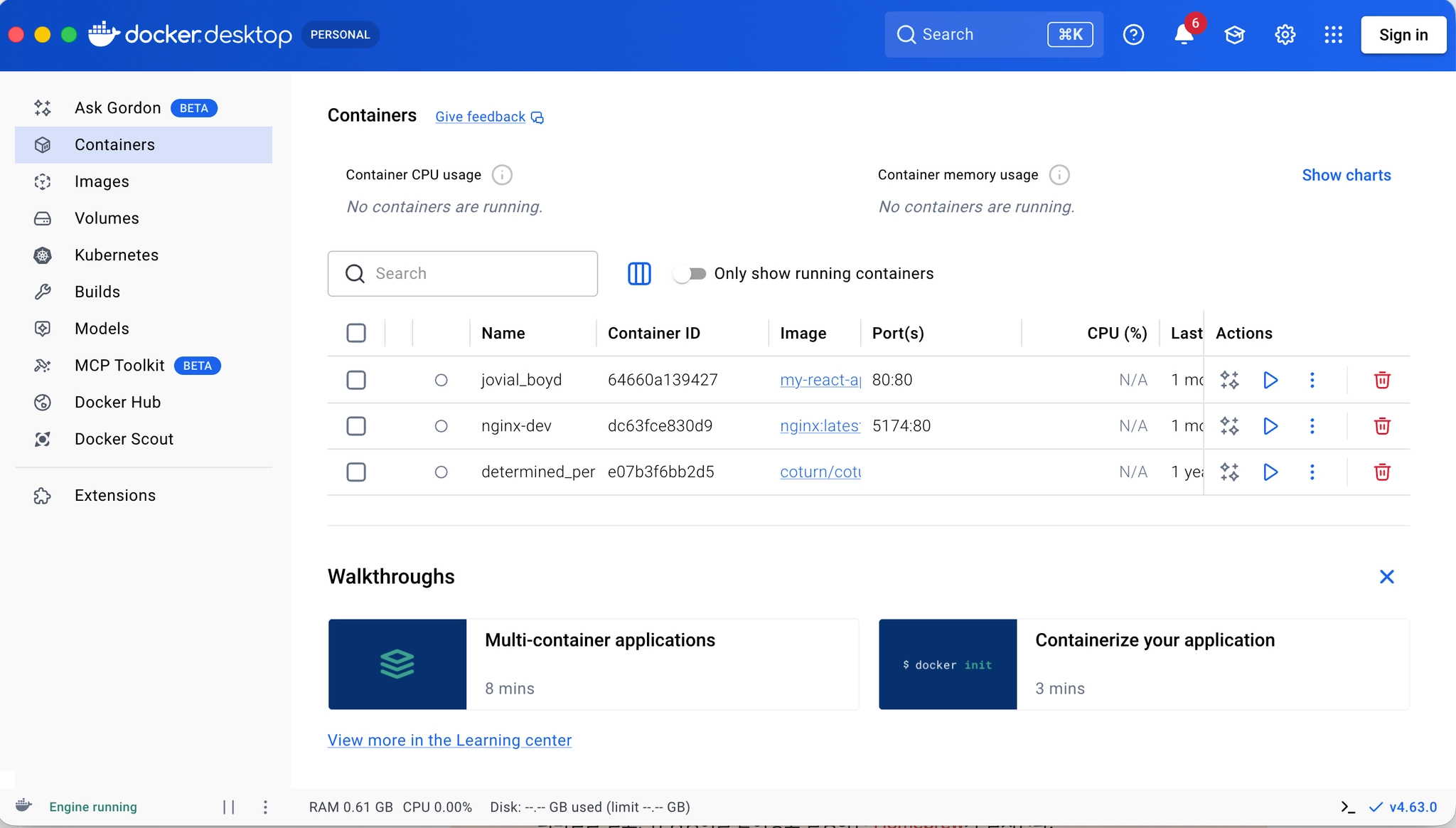This screenshot has height=828, width=1456.
Task: Go to Images in sidebar
Action: point(102,181)
